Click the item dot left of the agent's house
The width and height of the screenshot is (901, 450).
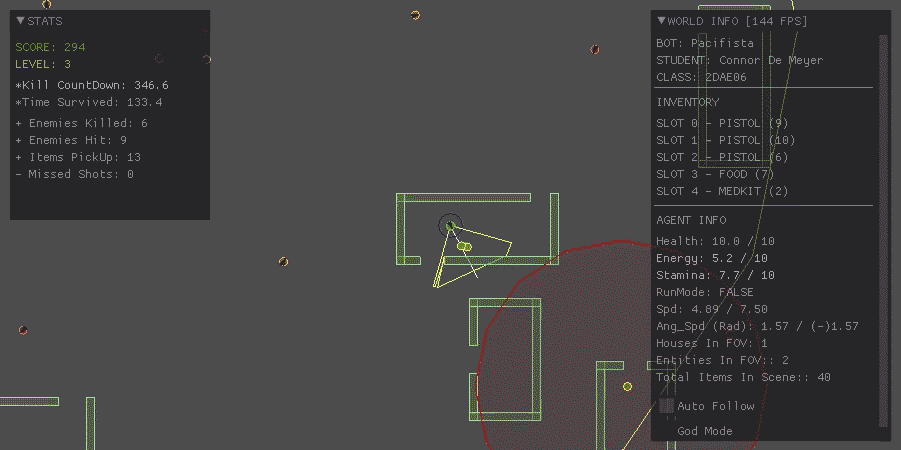(x=284, y=262)
